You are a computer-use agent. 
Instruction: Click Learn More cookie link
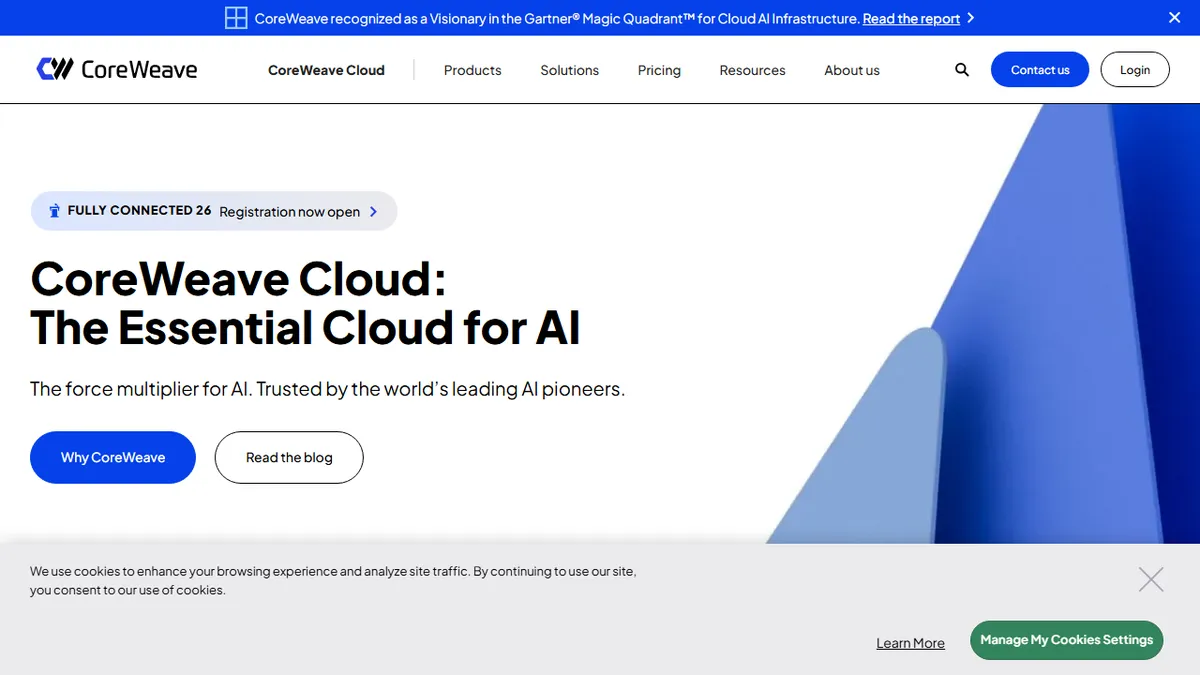(910, 643)
